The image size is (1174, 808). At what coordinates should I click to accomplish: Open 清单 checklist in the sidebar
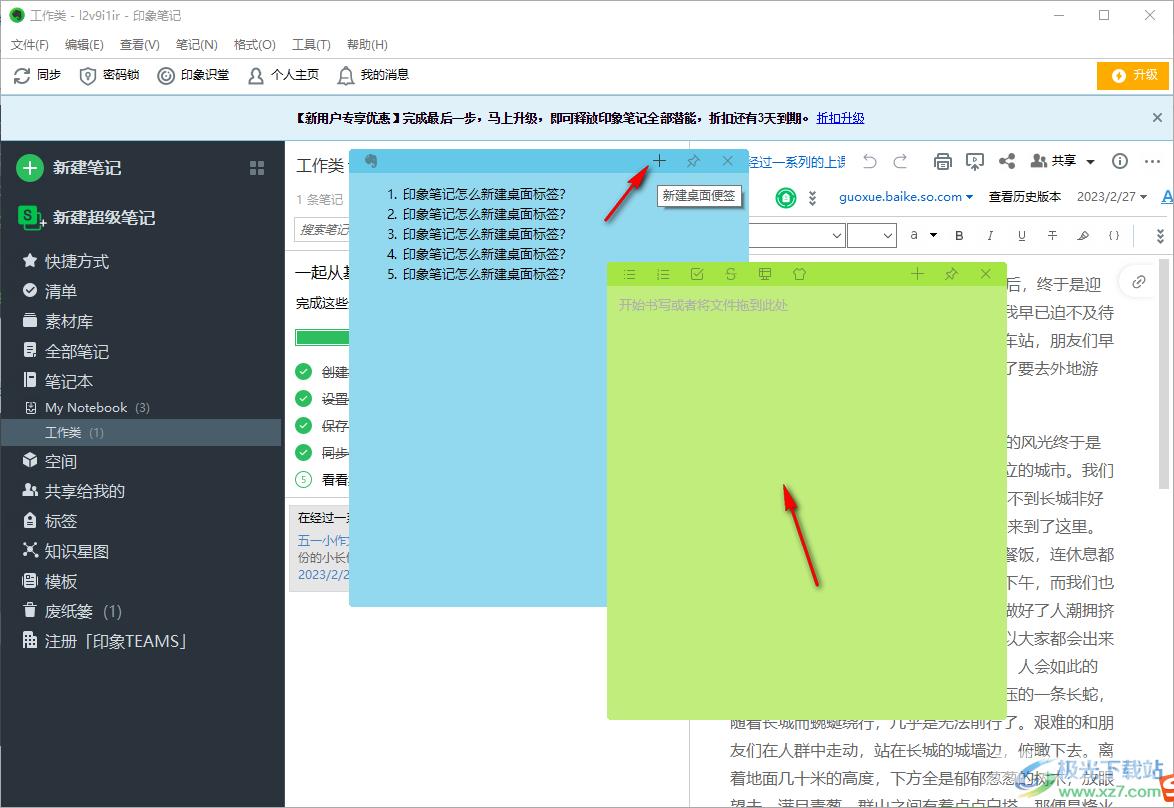pyautogui.click(x=50, y=291)
